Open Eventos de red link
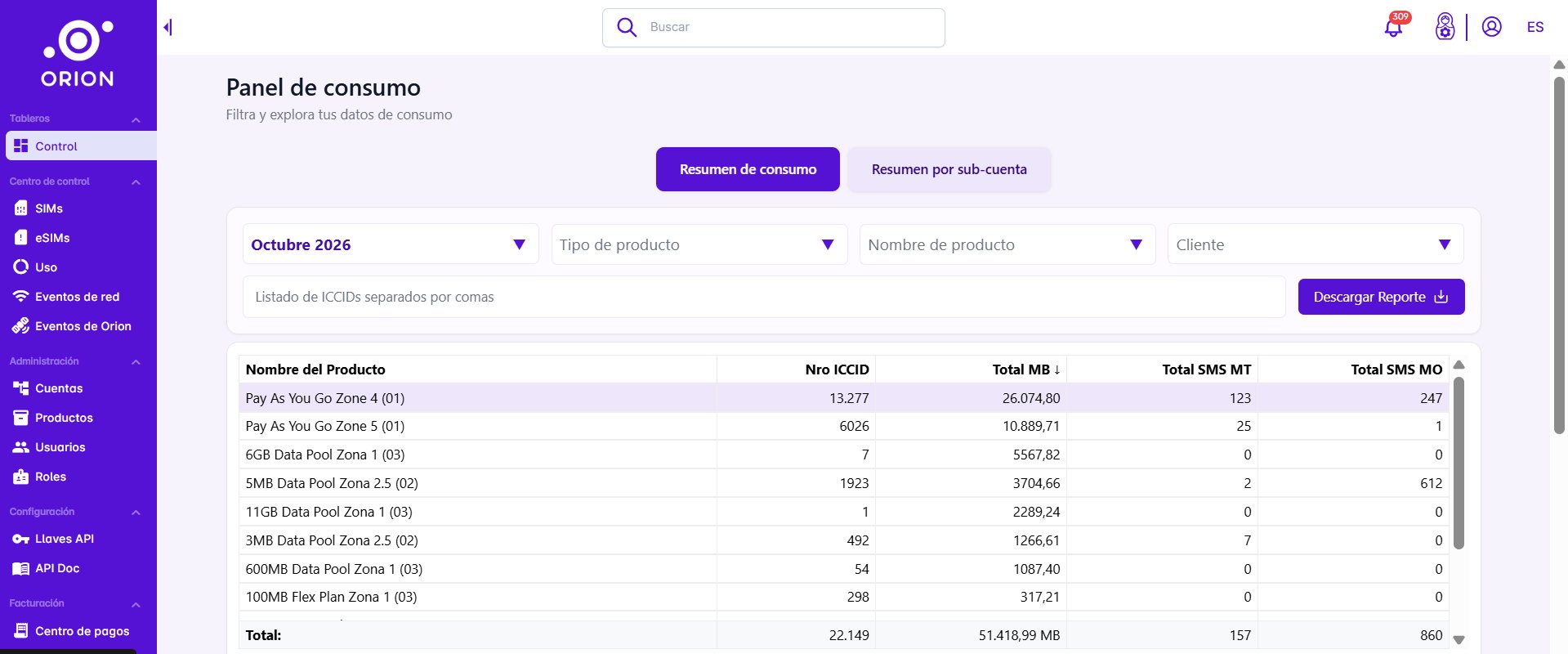The image size is (1568, 654). pos(78,296)
